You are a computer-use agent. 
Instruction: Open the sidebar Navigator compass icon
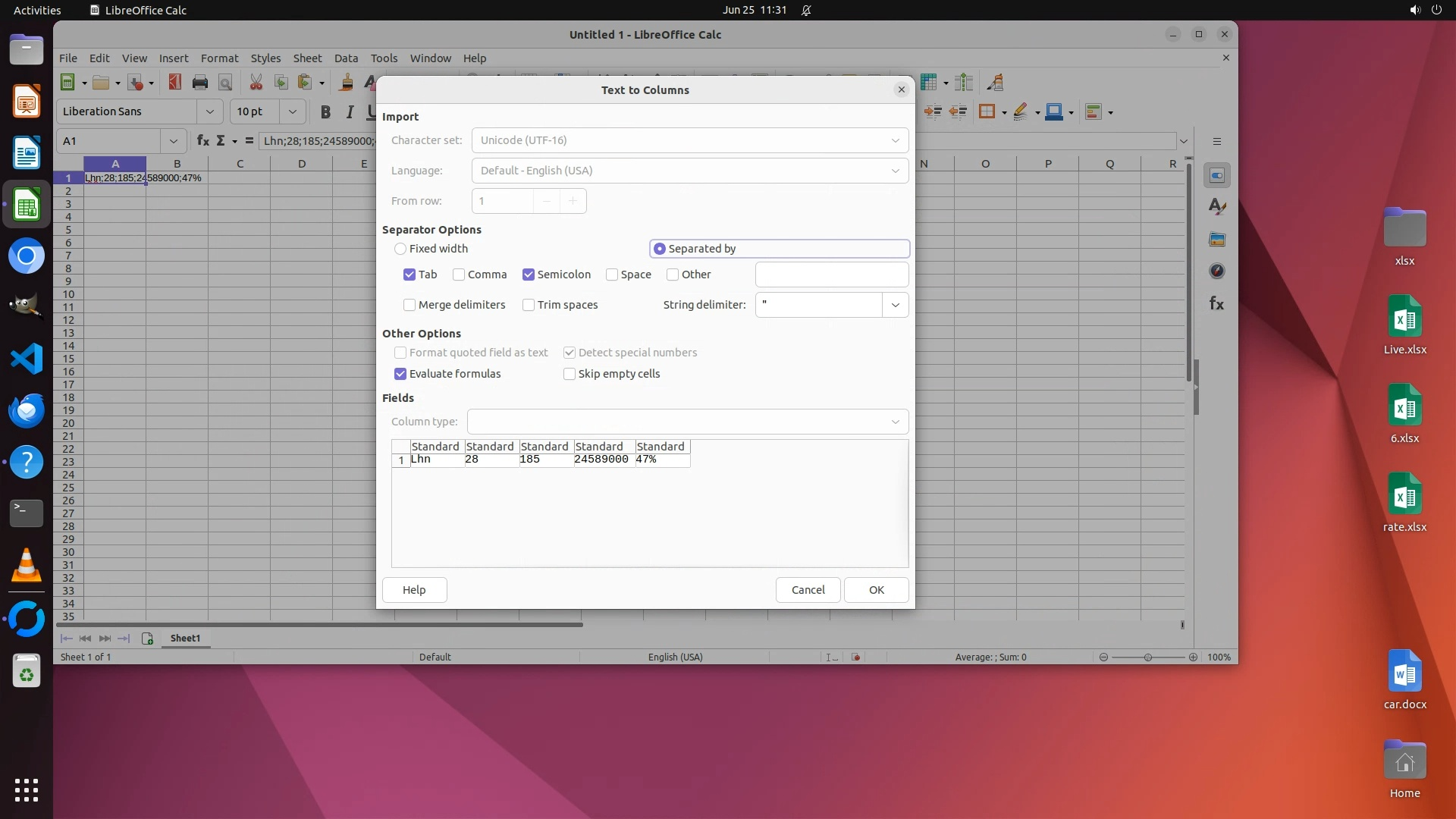tap(1217, 271)
